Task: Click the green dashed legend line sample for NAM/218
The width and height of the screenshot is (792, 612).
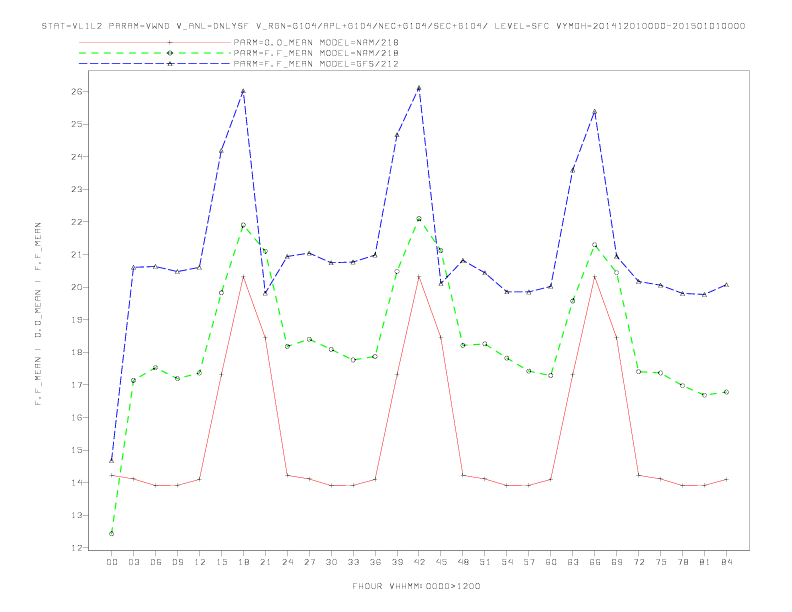Action: click(x=155, y=53)
